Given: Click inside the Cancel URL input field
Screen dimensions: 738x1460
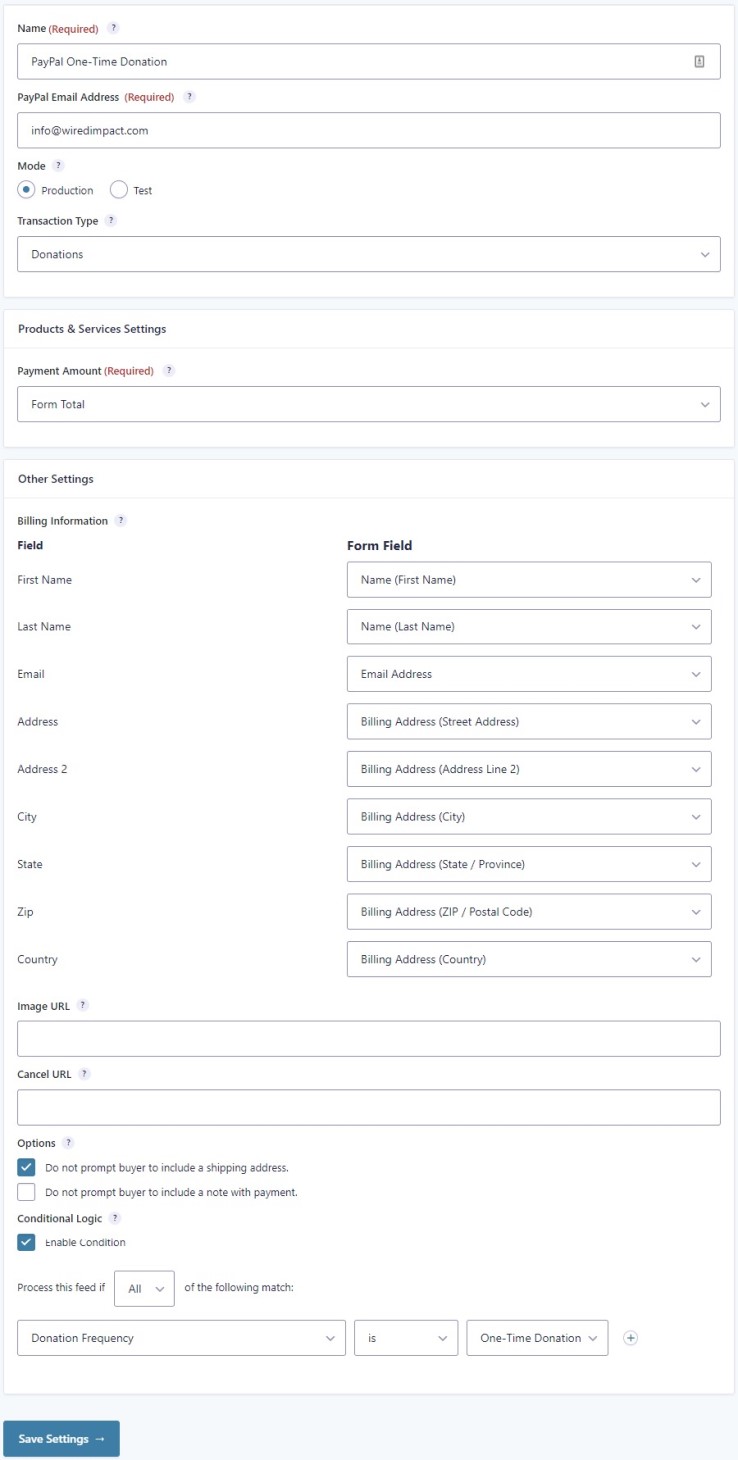Looking at the screenshot, I should pyautogui.click(x=369, y=1107).
